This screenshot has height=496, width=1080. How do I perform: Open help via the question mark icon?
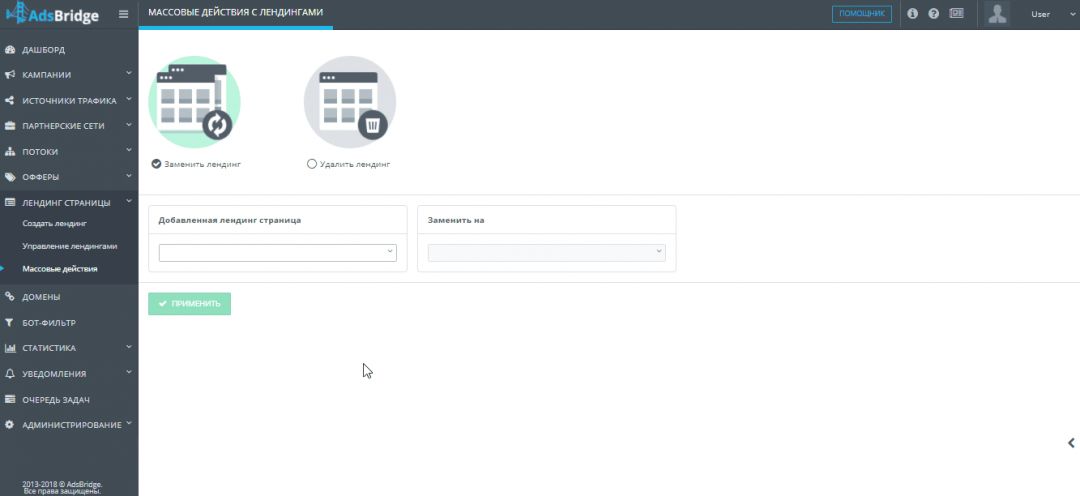[933, 14]
